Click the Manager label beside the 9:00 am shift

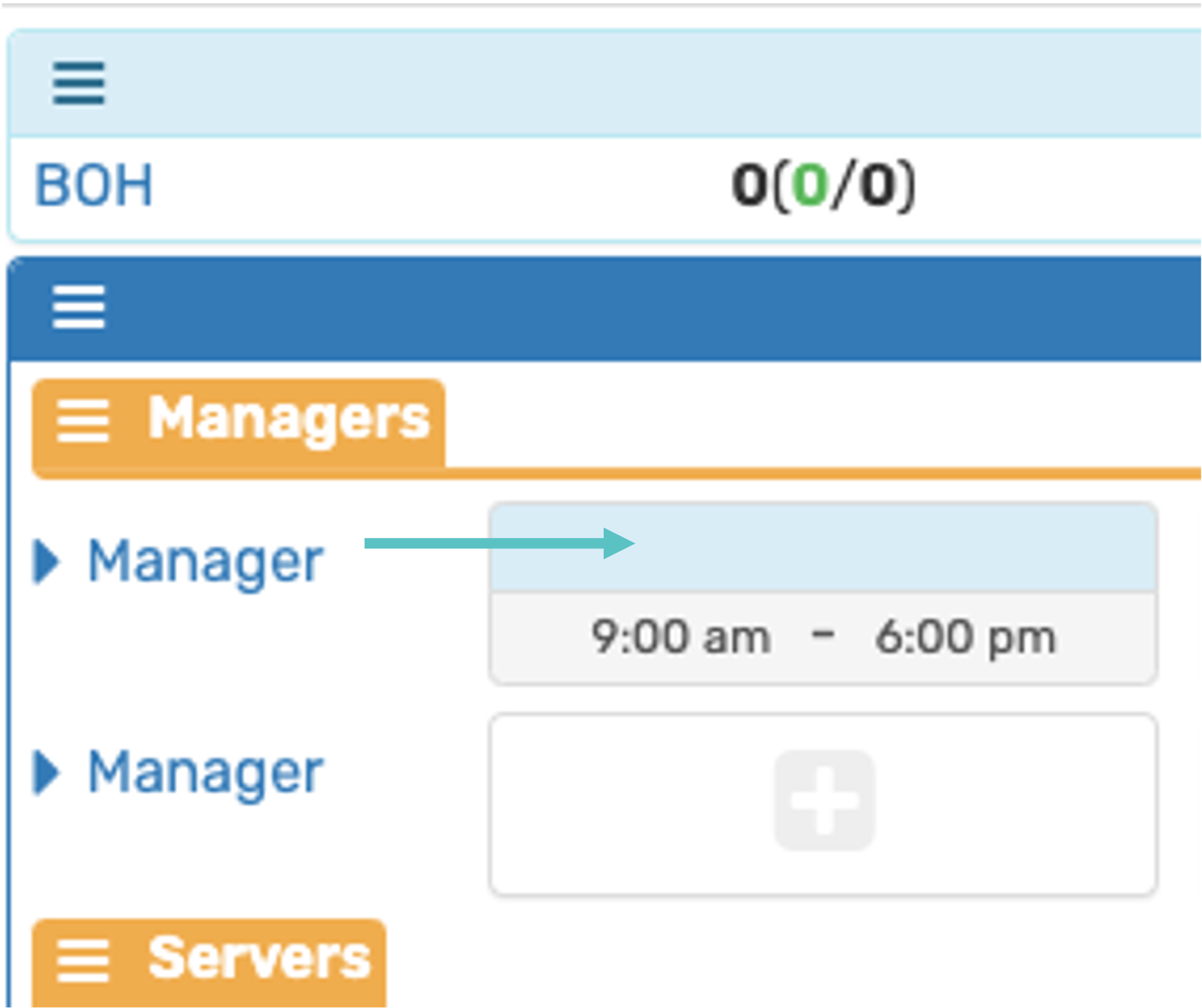click(x=205, y=562)
